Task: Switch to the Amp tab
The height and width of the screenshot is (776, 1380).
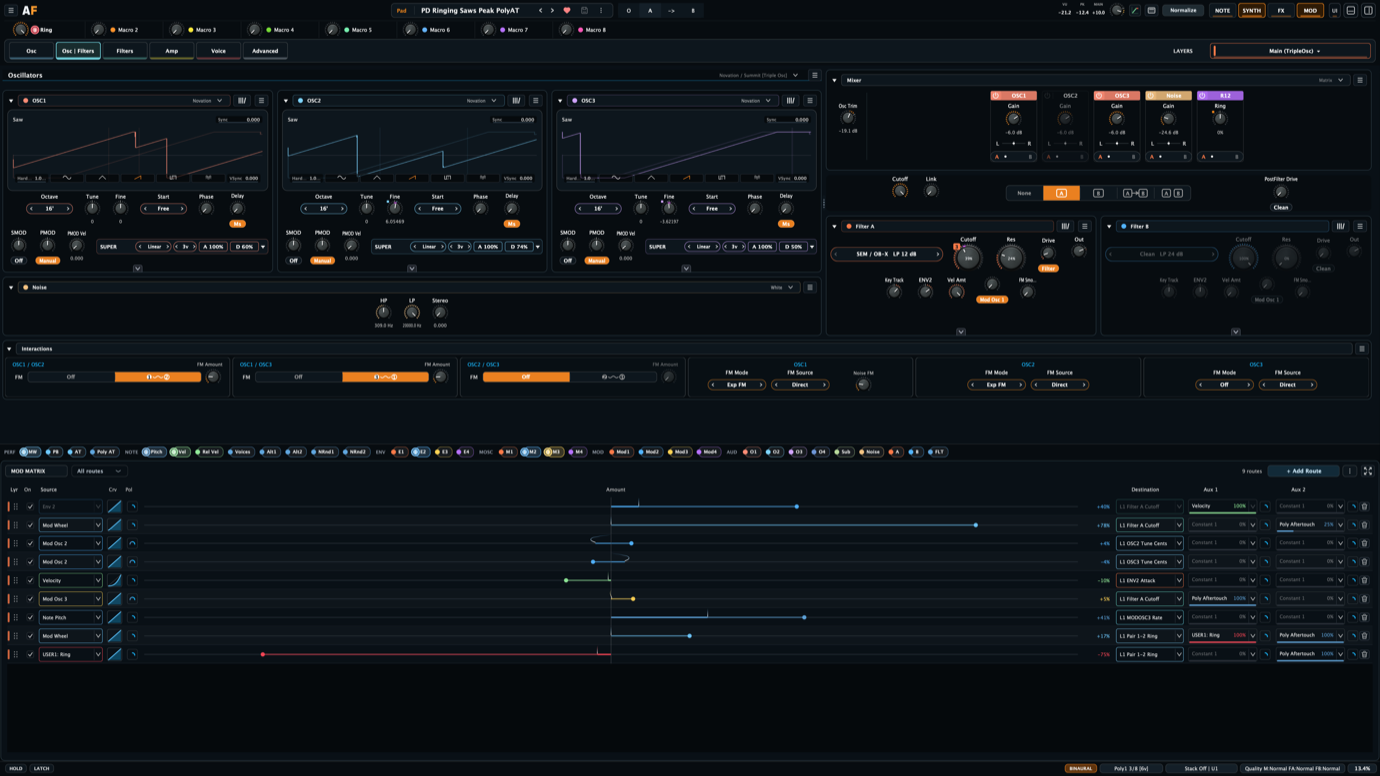Action: coord(172,51)
